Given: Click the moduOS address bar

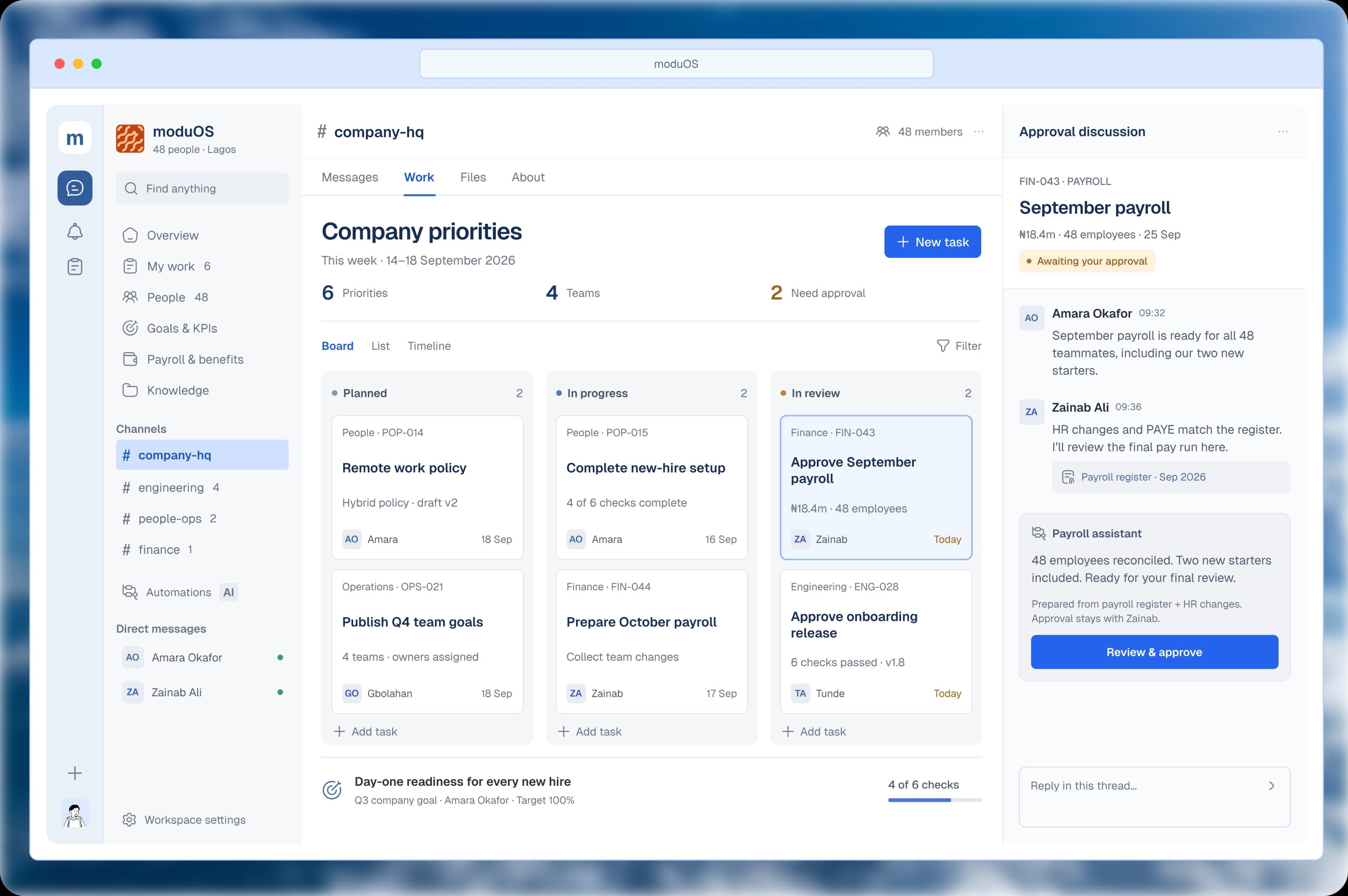Looking at the screenshot, I should pyautogui.click(x=676, y=64).
